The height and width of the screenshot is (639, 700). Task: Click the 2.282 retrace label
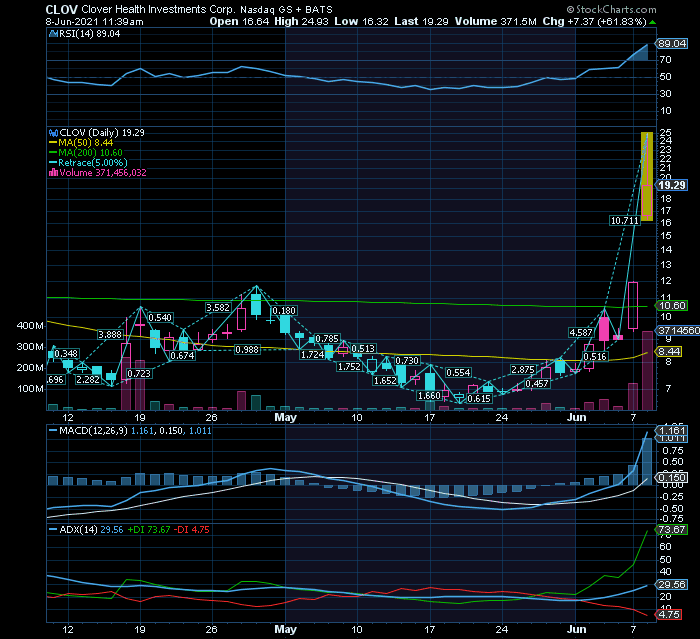pyautogui.click(x=88, y=380)
